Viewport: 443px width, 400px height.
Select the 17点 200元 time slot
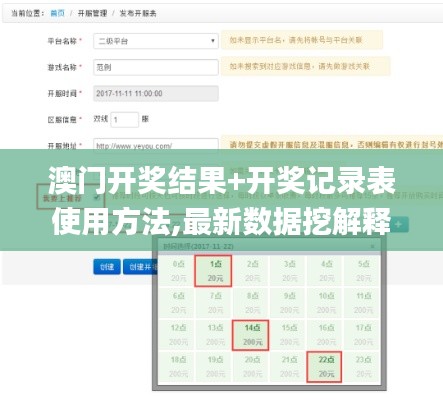click(x=362, y=335)
